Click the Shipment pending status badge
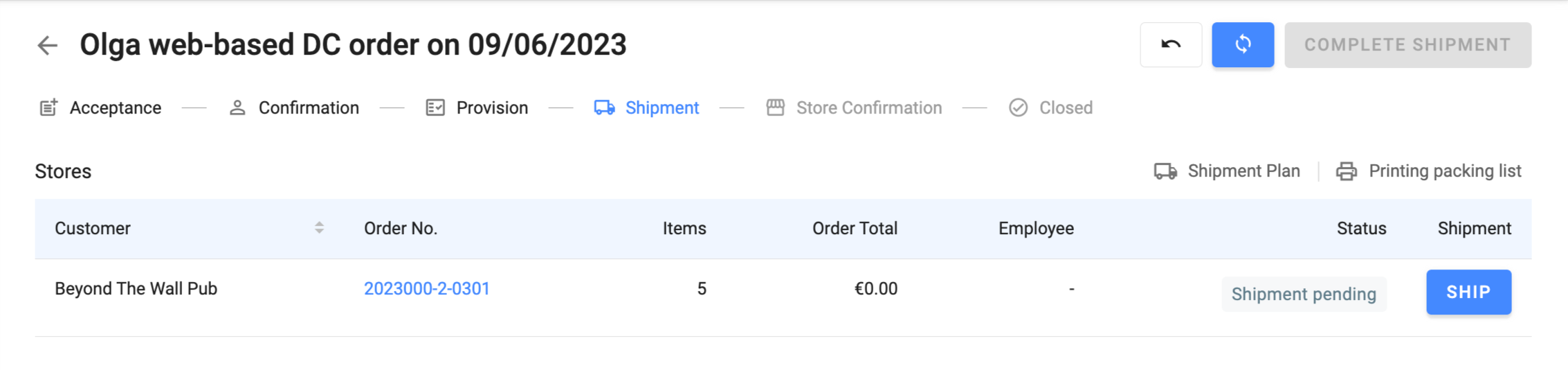1568x370 pixels. pyautogui.click(x=1304, y=294)
